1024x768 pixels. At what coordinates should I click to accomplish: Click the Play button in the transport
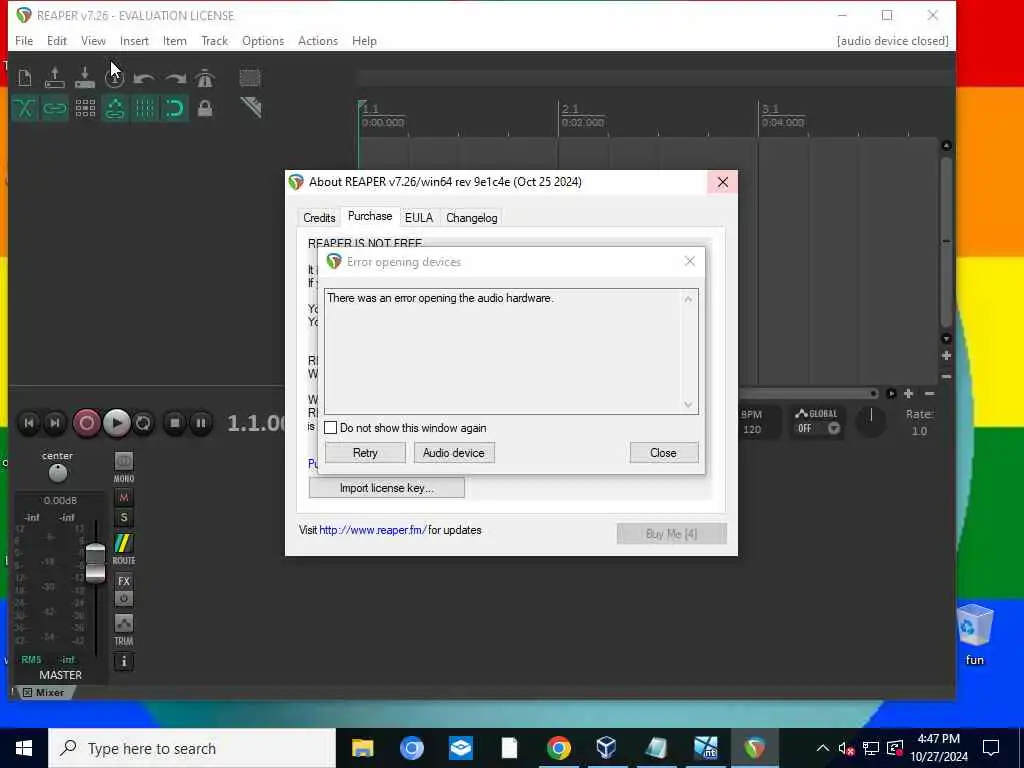pyautogui.click(x=117, y=423)
